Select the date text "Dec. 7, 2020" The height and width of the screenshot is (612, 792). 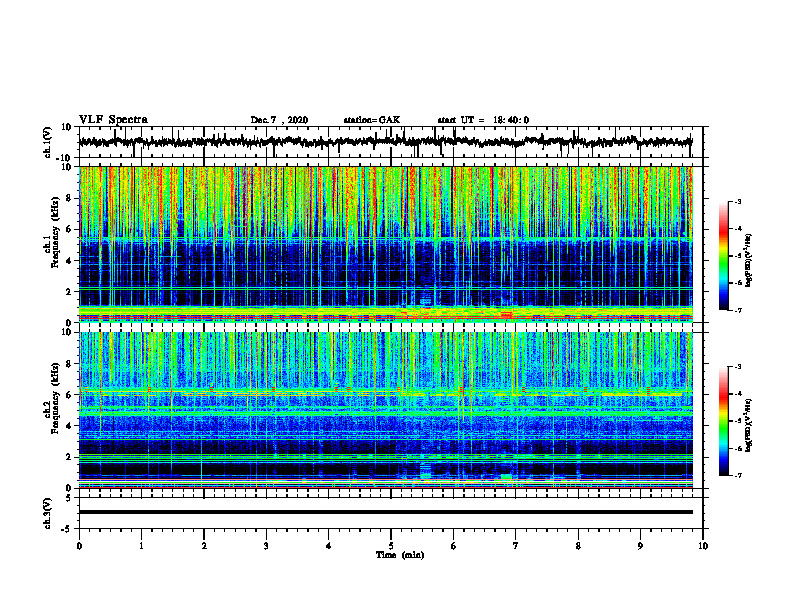pos(279,120)
